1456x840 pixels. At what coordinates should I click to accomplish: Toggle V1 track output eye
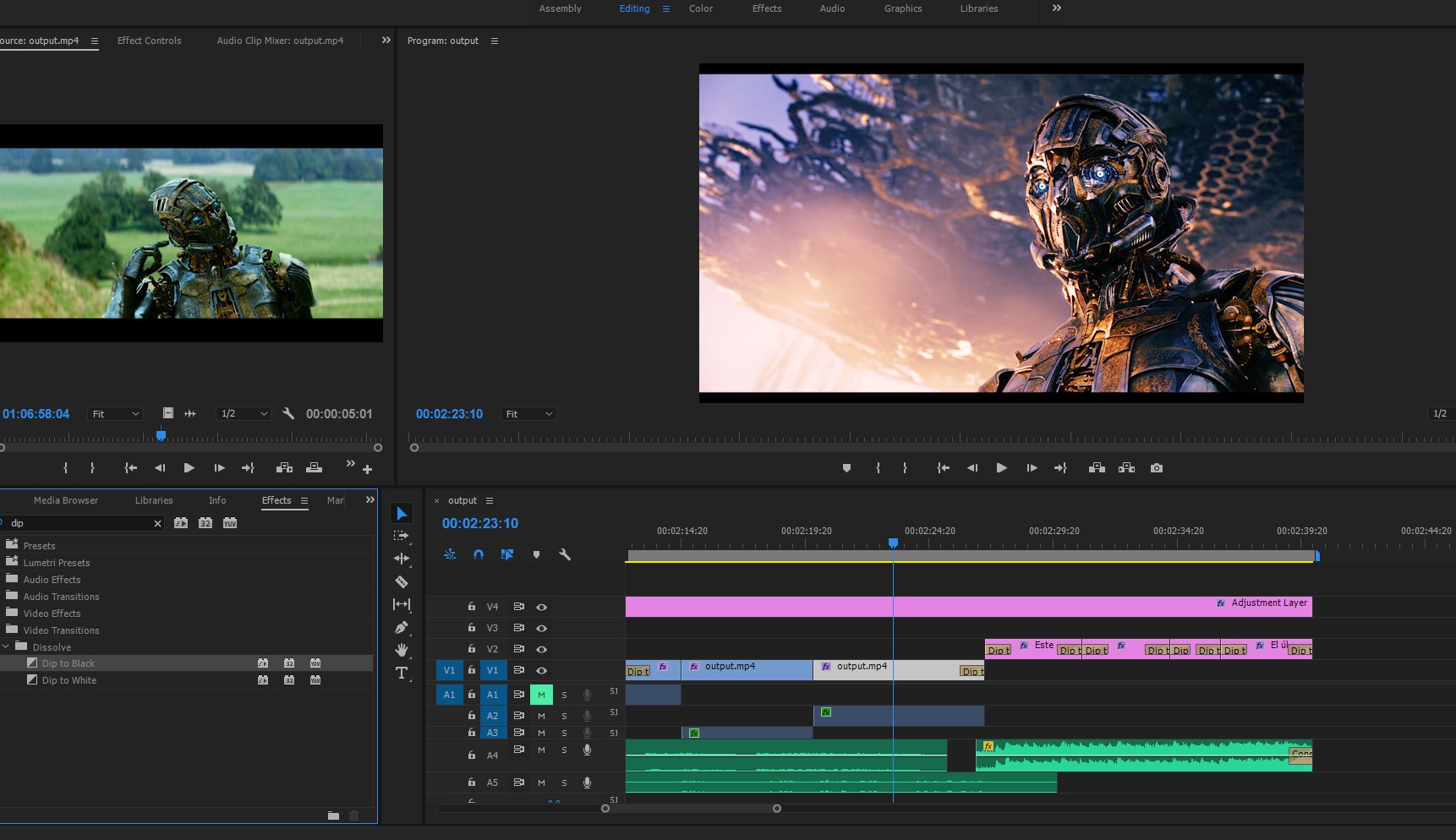click(x=542, y=670)
